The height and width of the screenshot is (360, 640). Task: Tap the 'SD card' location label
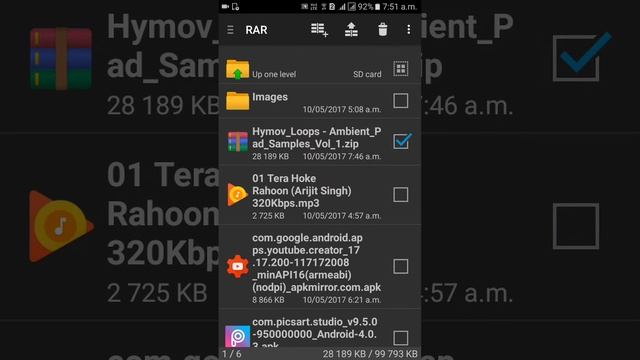(x=367, y=74)
